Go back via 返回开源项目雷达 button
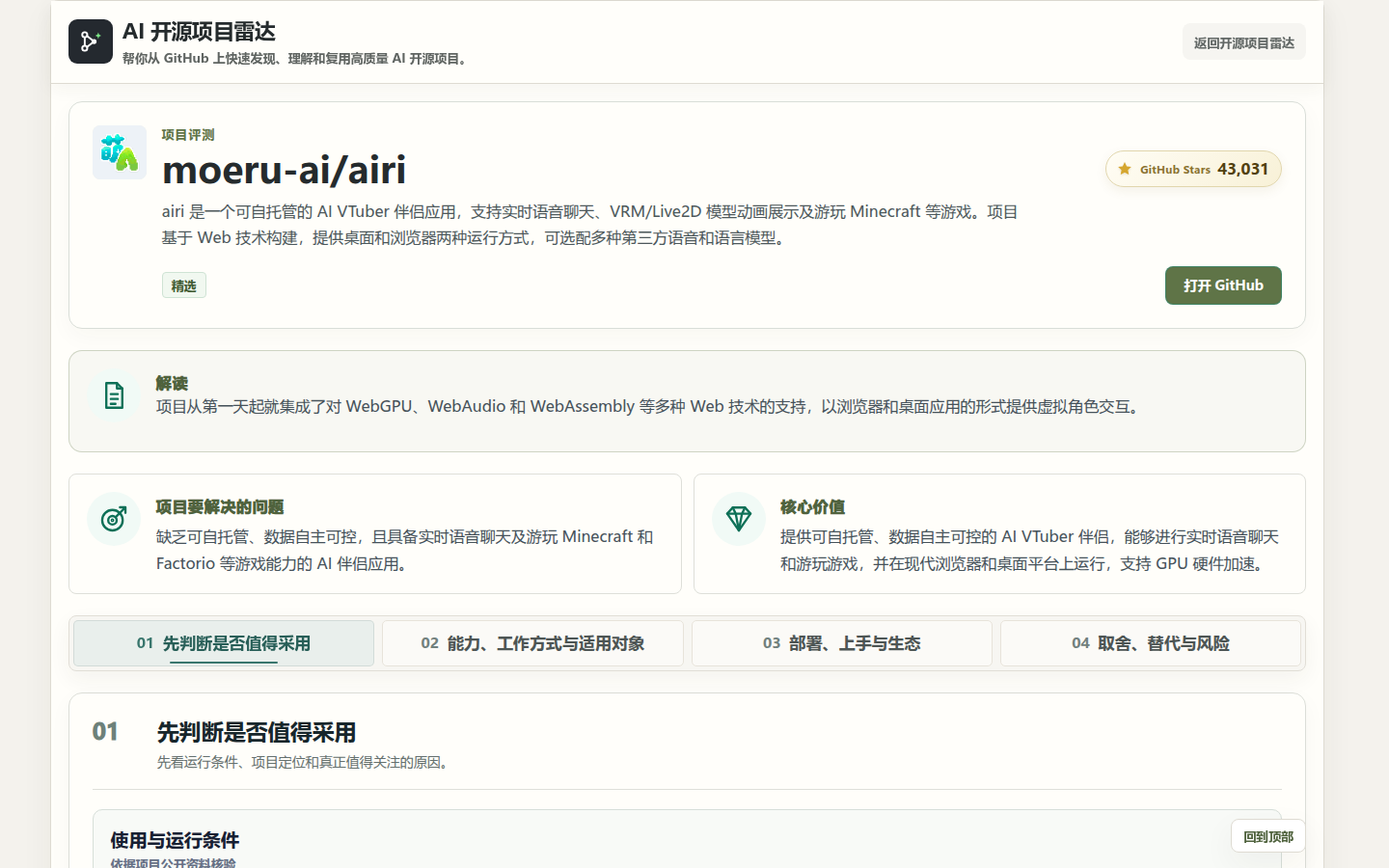This screenshot has height=868, width=1389. (1244, 42)
